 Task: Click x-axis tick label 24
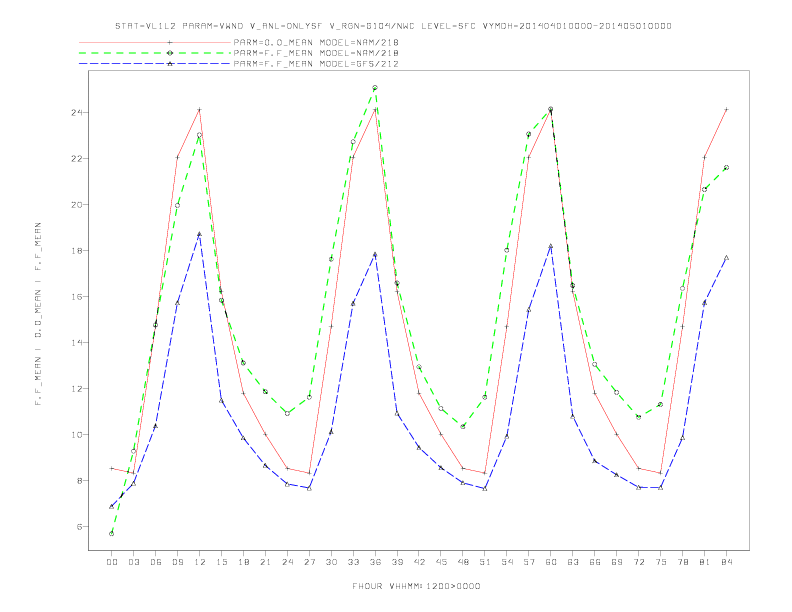(287, 562)
